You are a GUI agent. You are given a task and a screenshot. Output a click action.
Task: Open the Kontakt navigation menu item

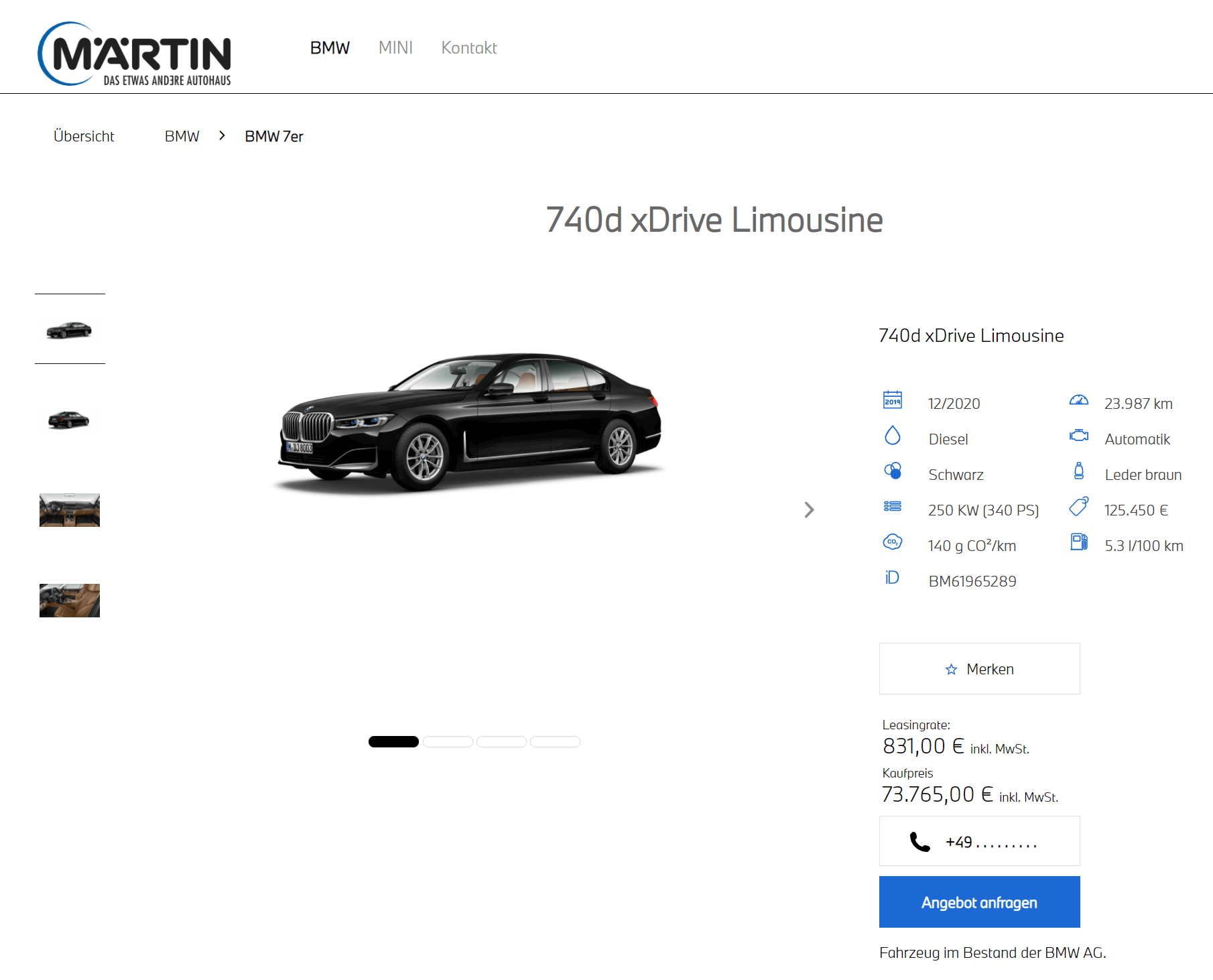(x=469, y=48)
